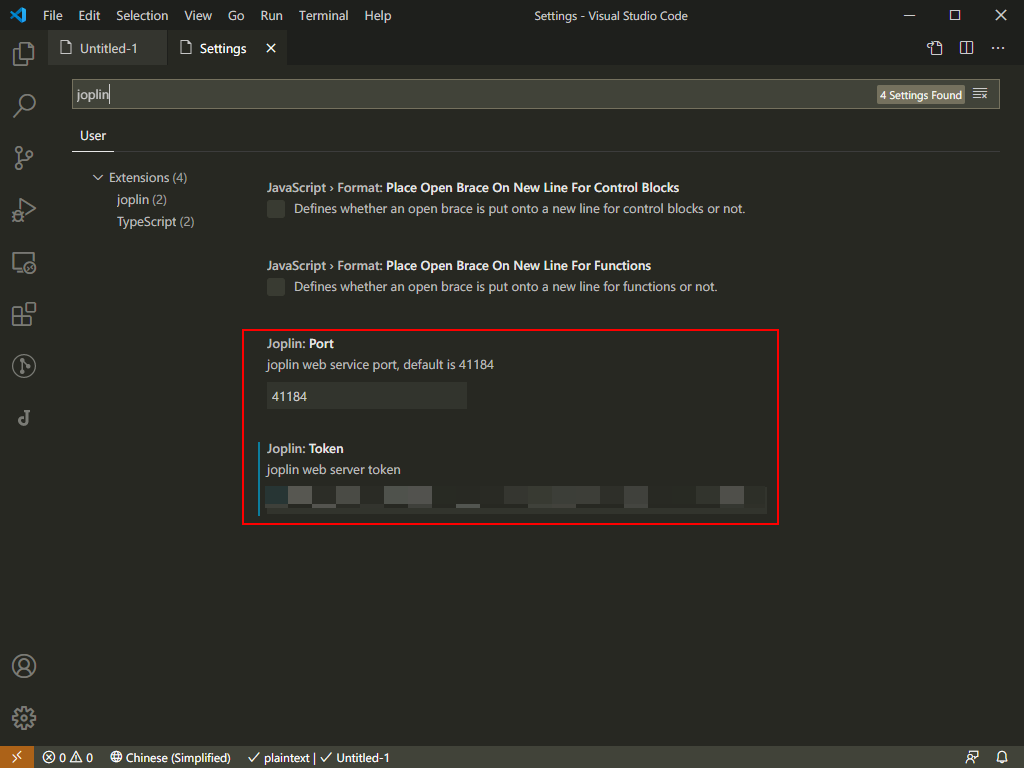This screenshot has width=1024, height=768.
Task: Open the Help menu
Action: pyautogui.click(x=377, y=16)
